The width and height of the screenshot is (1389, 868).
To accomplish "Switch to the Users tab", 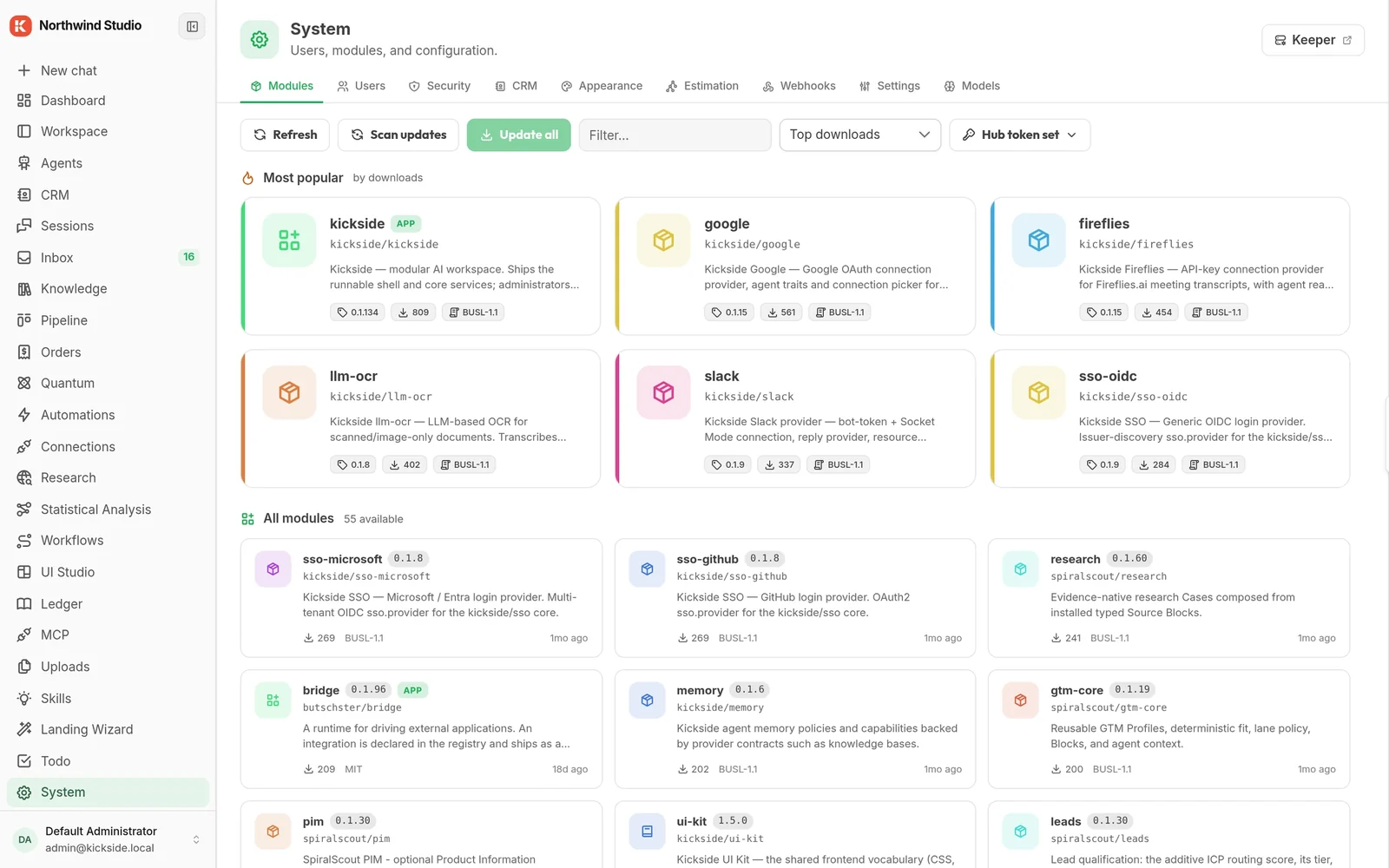I will [x=361, y=86].
